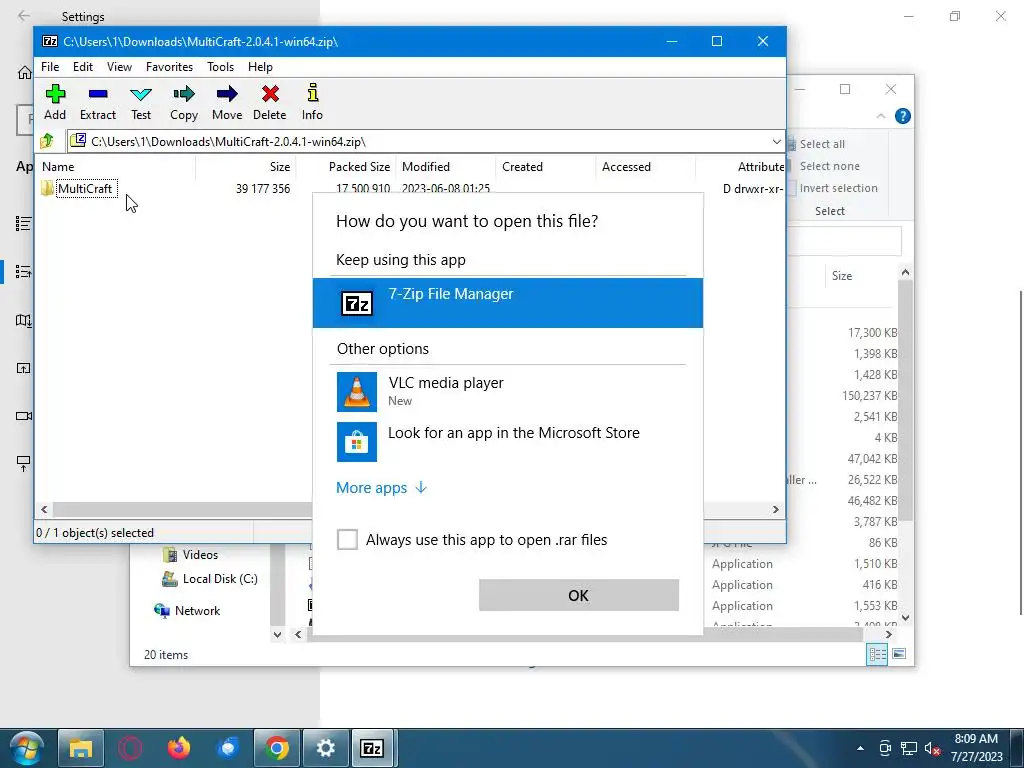
Task: Pick VLC media player to open file
Action: [x=507, y=391]
